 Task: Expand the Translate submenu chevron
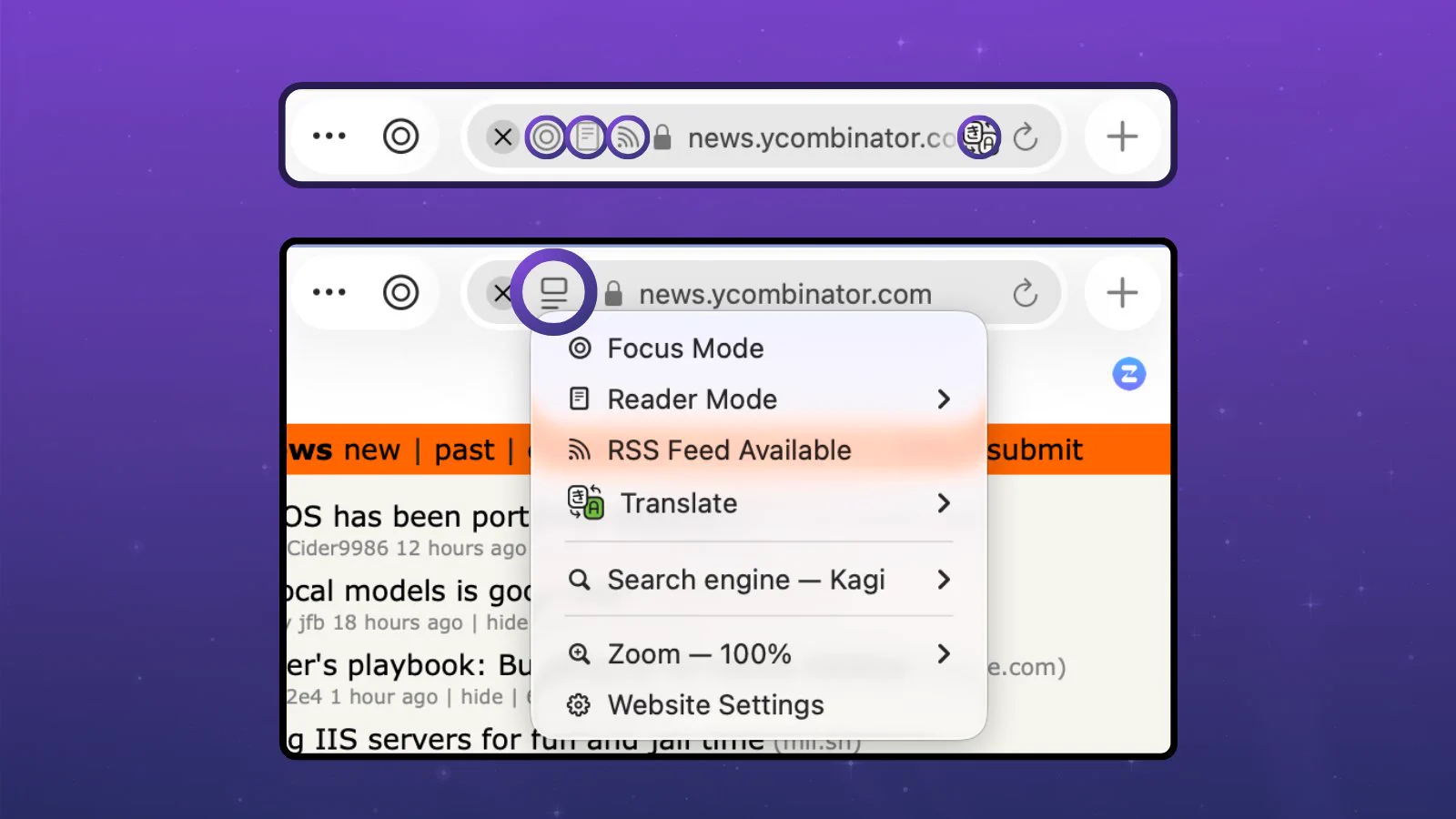[x=944, y=503]
